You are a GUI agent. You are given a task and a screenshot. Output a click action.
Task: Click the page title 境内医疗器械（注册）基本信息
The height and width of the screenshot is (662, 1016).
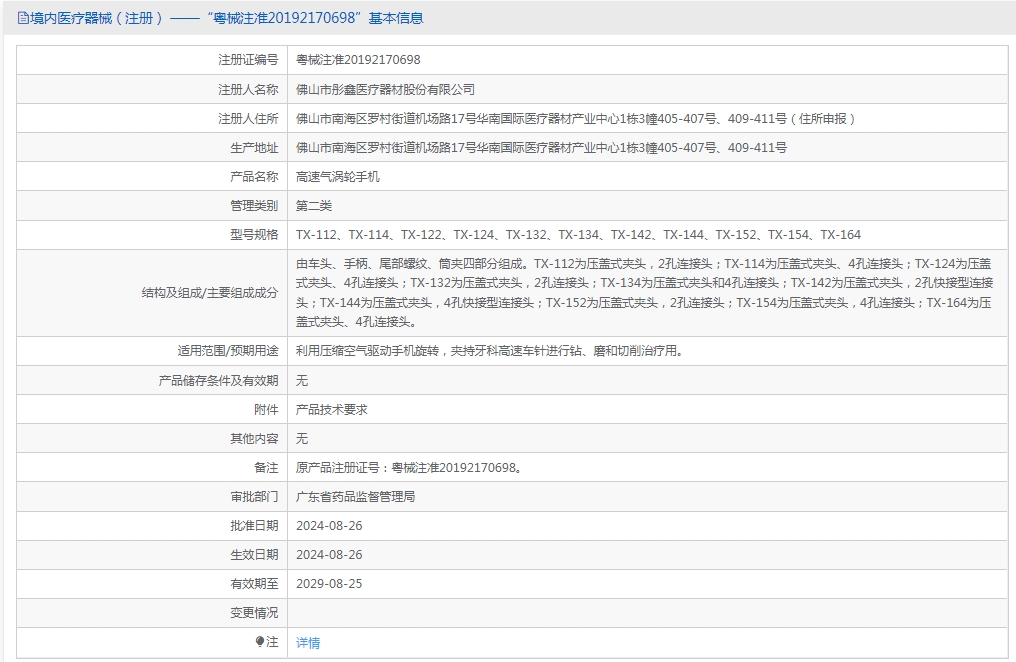(227, 18)
